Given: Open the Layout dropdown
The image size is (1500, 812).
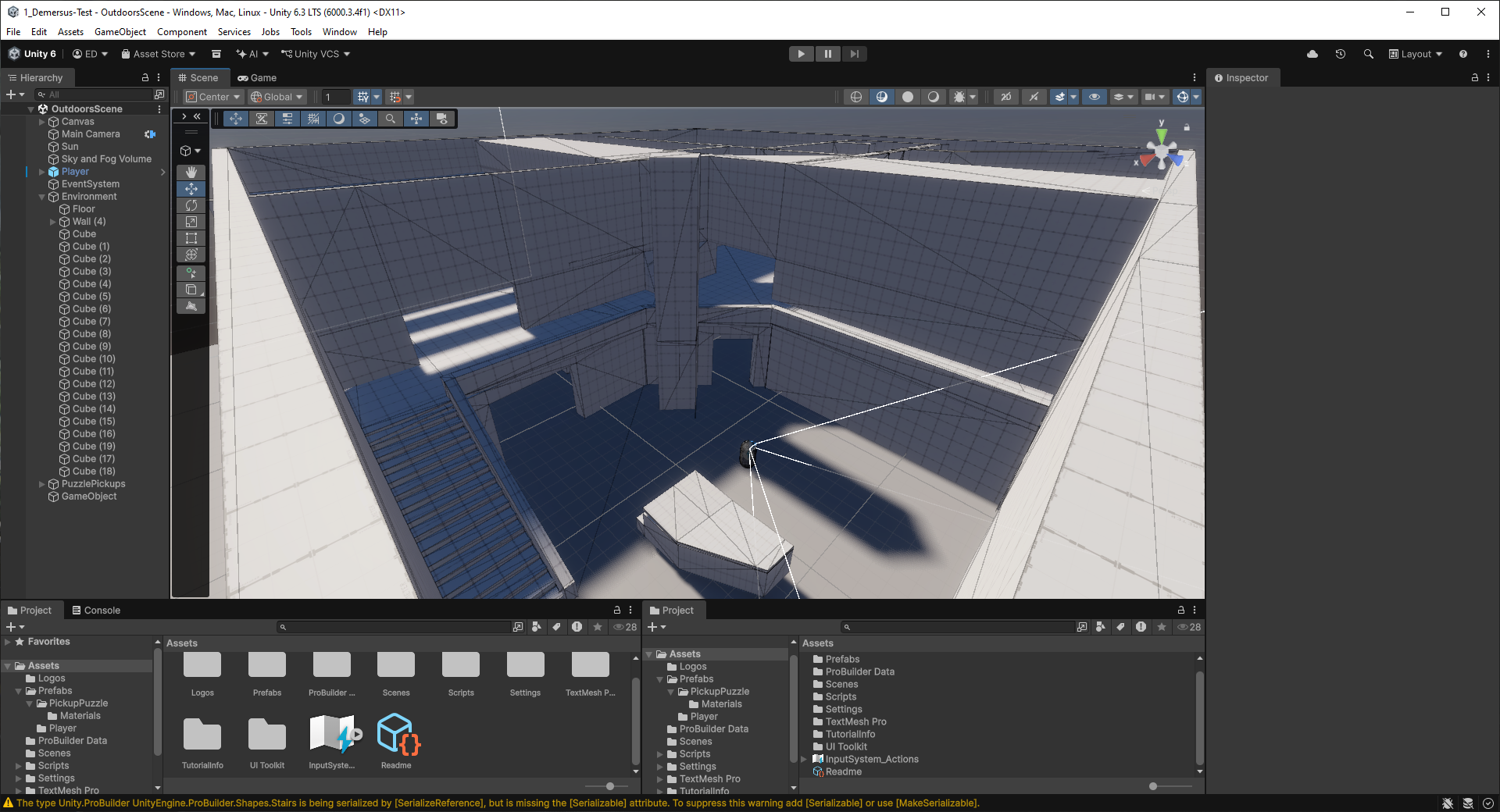Looking at the screenshot, I should (x=1416, y=53).
